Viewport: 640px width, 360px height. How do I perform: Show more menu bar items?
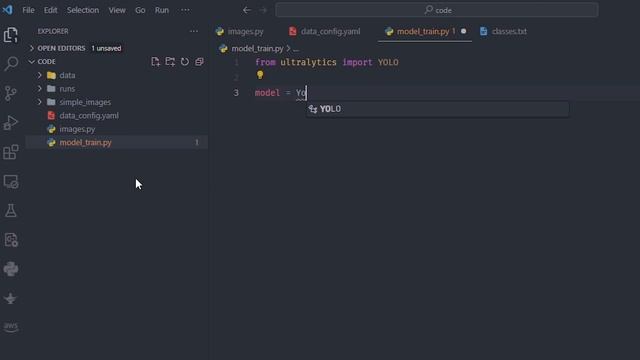pos(185,10)
